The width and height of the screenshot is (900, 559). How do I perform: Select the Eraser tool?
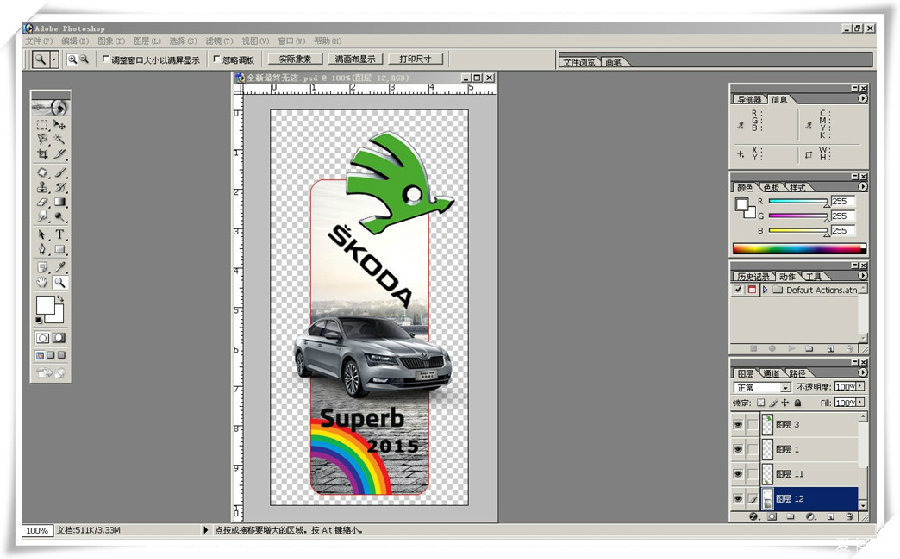point(42,201)
